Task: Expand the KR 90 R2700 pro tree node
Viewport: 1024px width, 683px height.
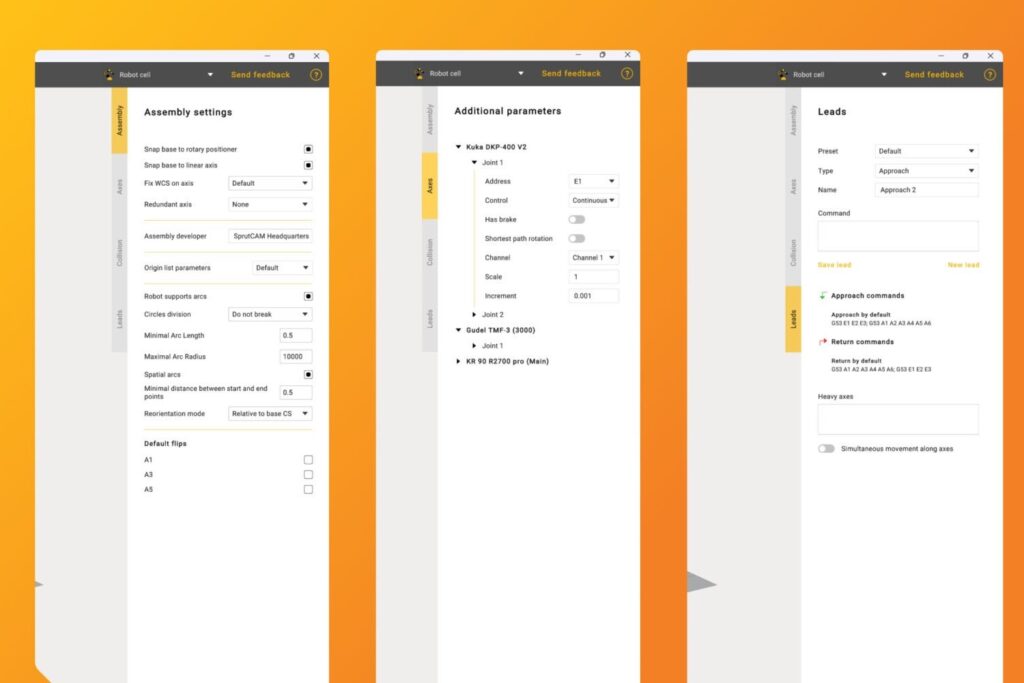Action: [x=458, y=361]
